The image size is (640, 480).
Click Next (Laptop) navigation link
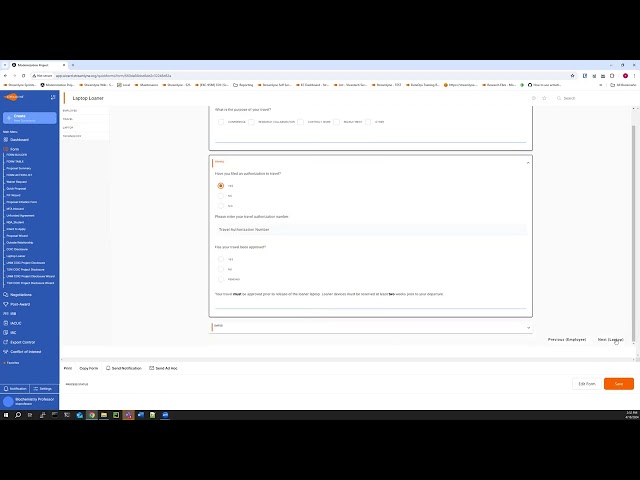[x=611, y=340]
